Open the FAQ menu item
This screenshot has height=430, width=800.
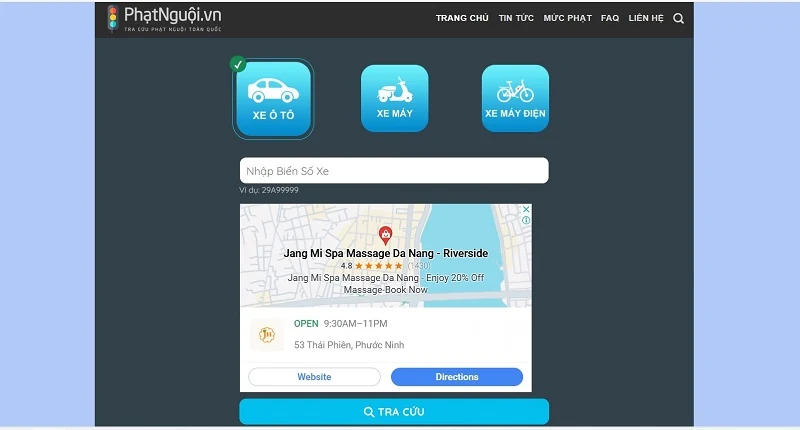[x=610, y=18]
